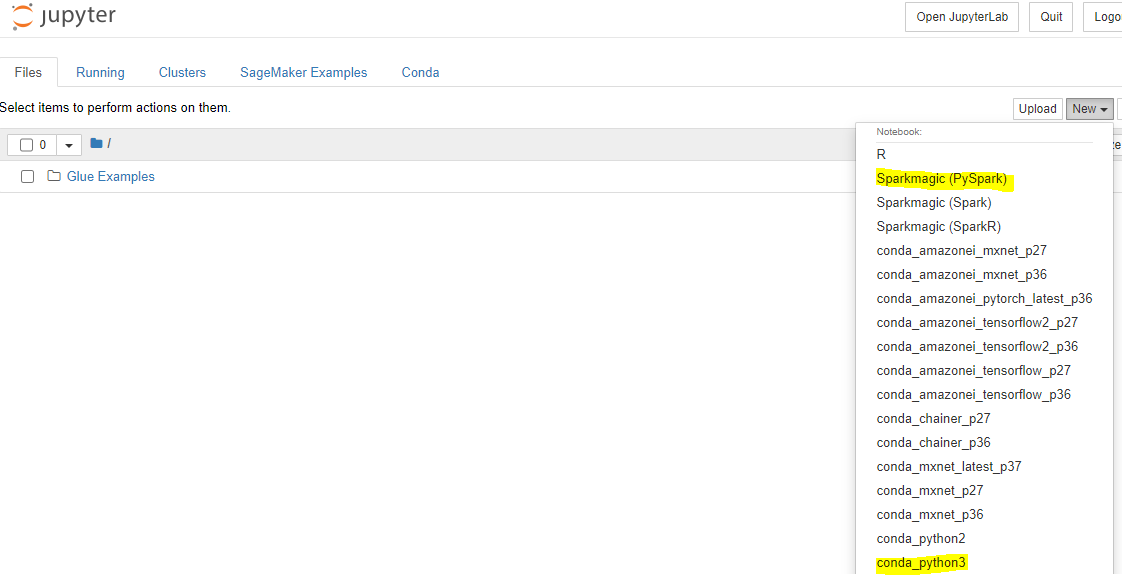This screenshot has width=1122, height=575.
Task: Switch to the Files tab
Action: point(29,72)
